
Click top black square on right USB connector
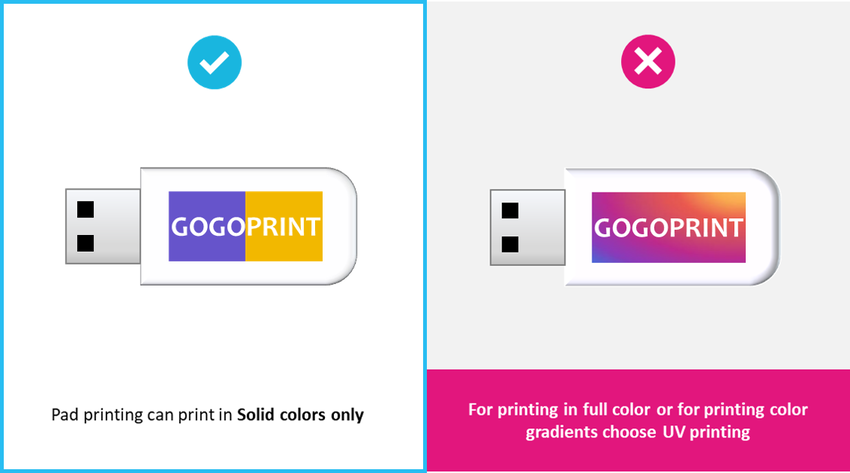tap(510, 210)
